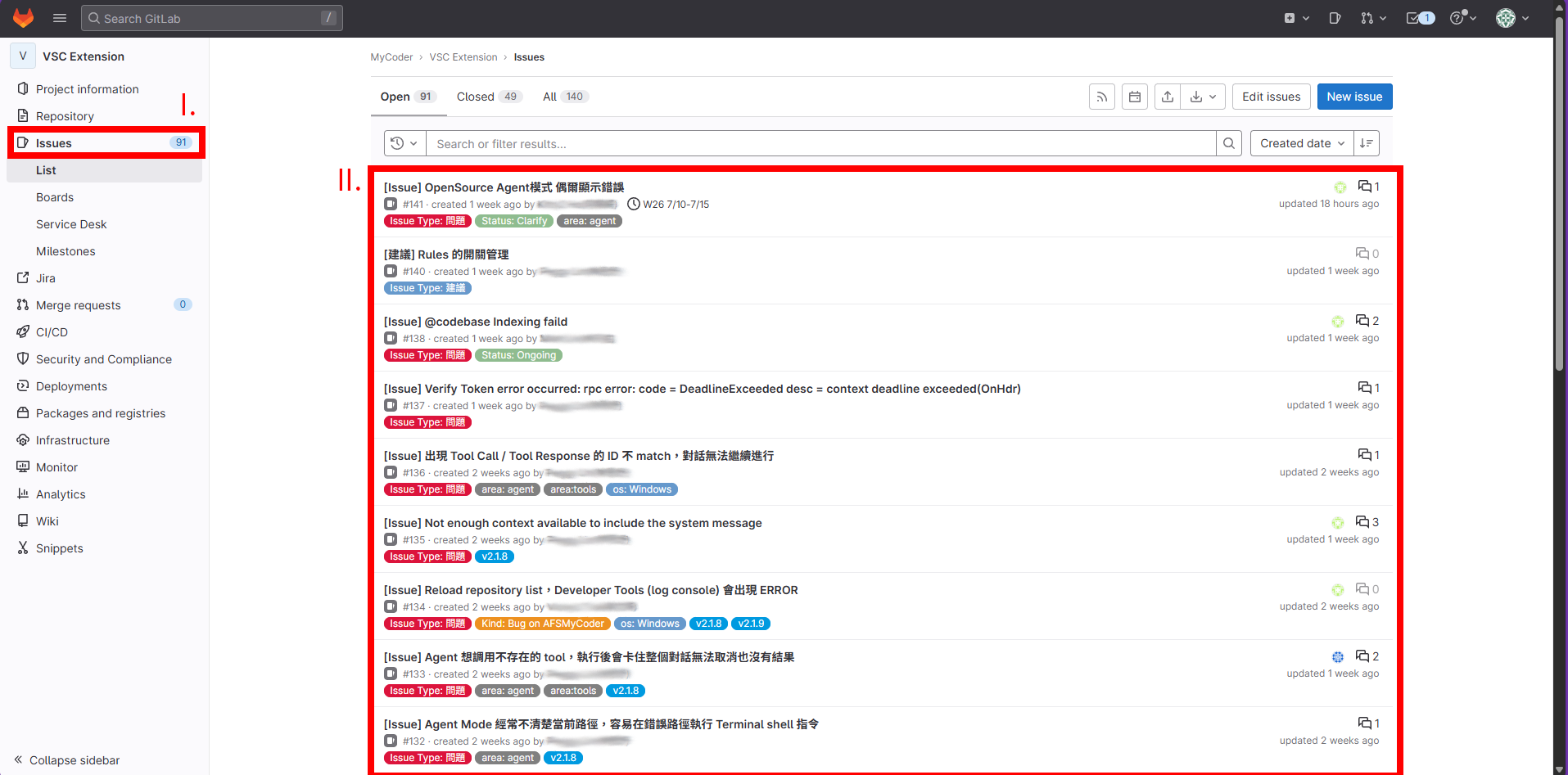This screenshot has width=1568, height=775.
Task: Open the to-do list icon
Action: point(1421,18)
